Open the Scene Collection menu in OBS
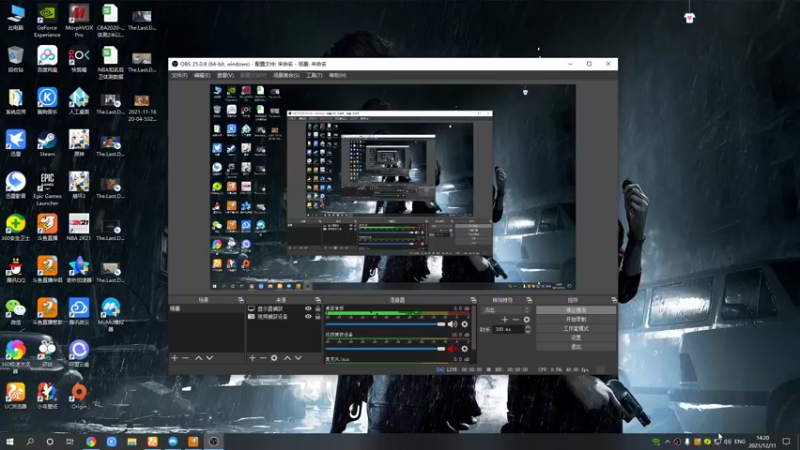Image resolution: width=800 pixels, height=450 pixels. click(x=286, y=76)
